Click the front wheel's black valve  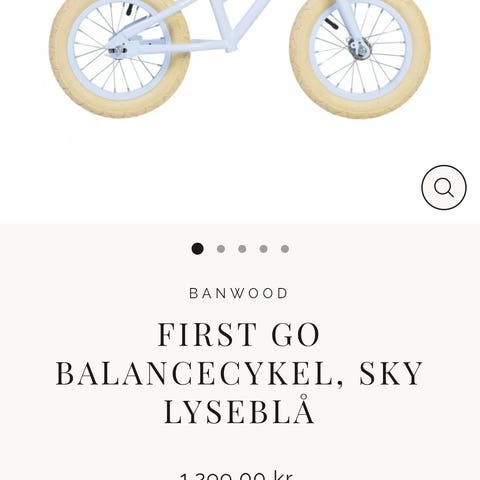click(331, 23)
